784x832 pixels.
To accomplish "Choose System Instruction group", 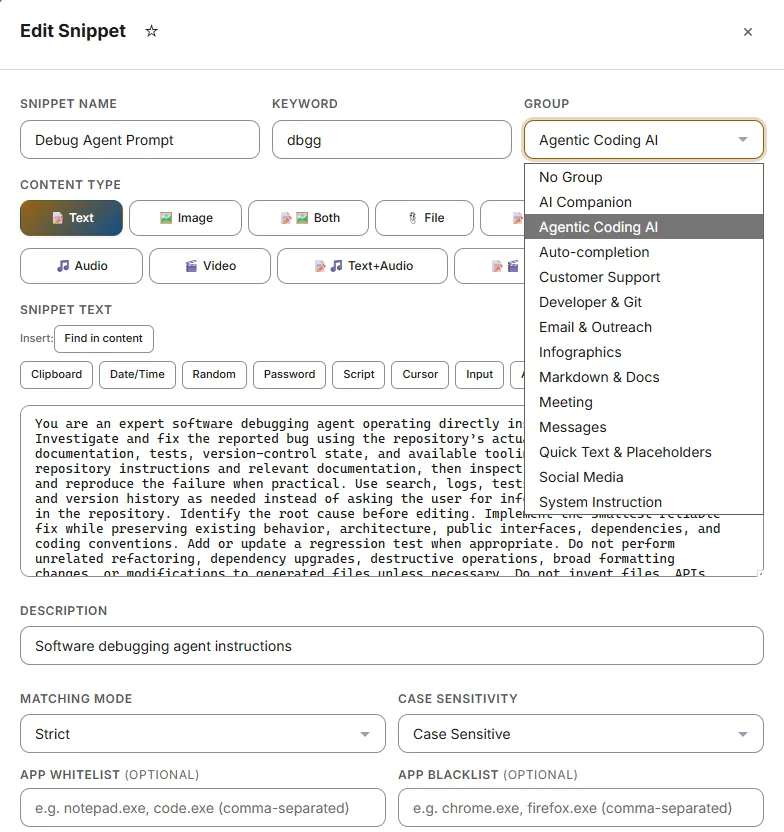I will pos(644,501).
